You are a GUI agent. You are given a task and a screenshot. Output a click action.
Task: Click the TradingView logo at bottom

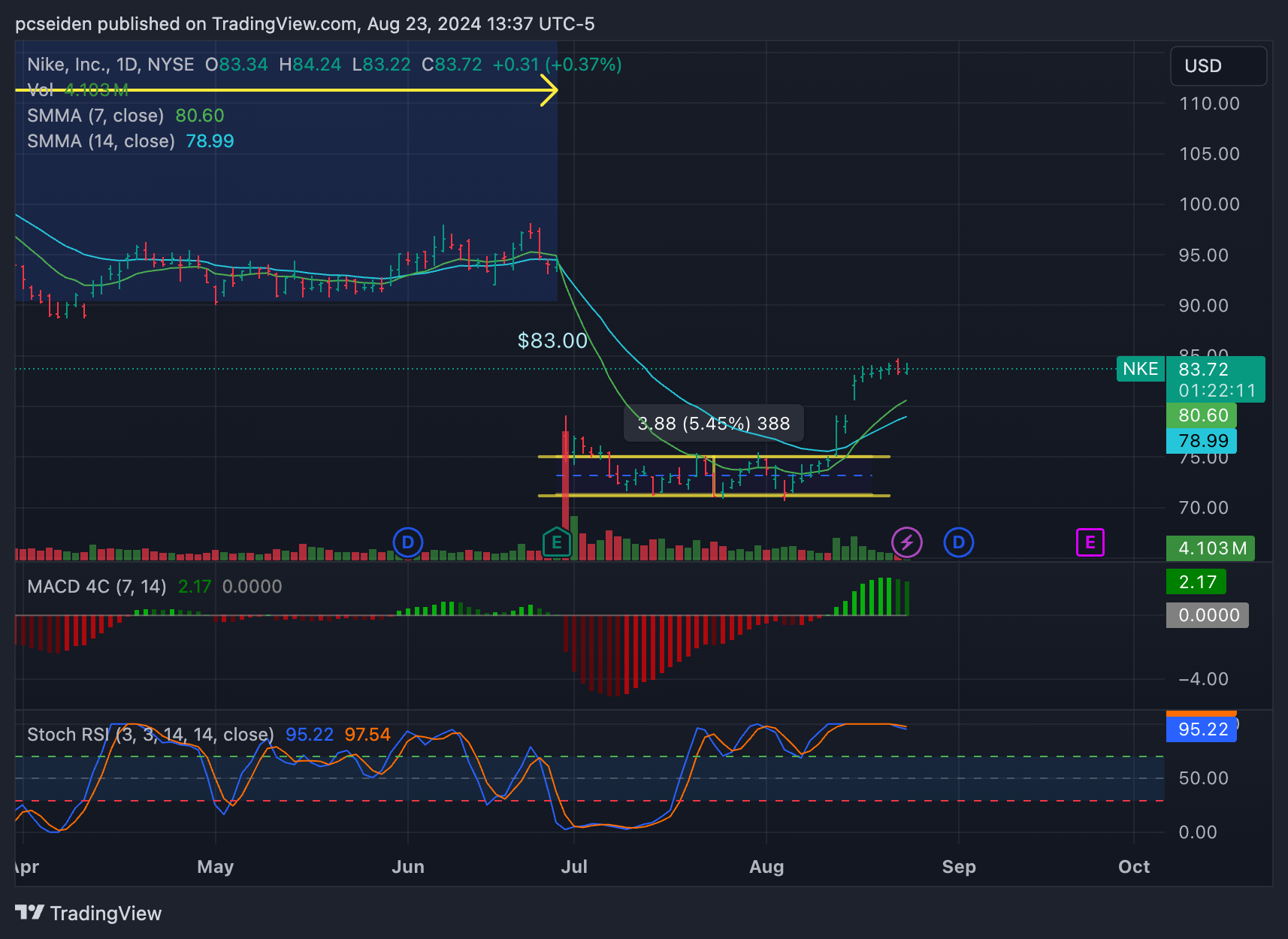89,913
